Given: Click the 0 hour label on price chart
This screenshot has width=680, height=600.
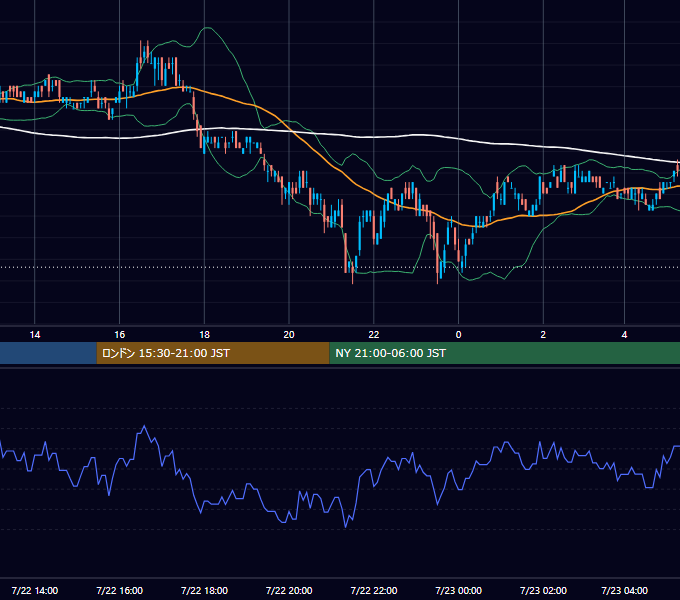Looking at the screenshot, I should tap(458, 335).
